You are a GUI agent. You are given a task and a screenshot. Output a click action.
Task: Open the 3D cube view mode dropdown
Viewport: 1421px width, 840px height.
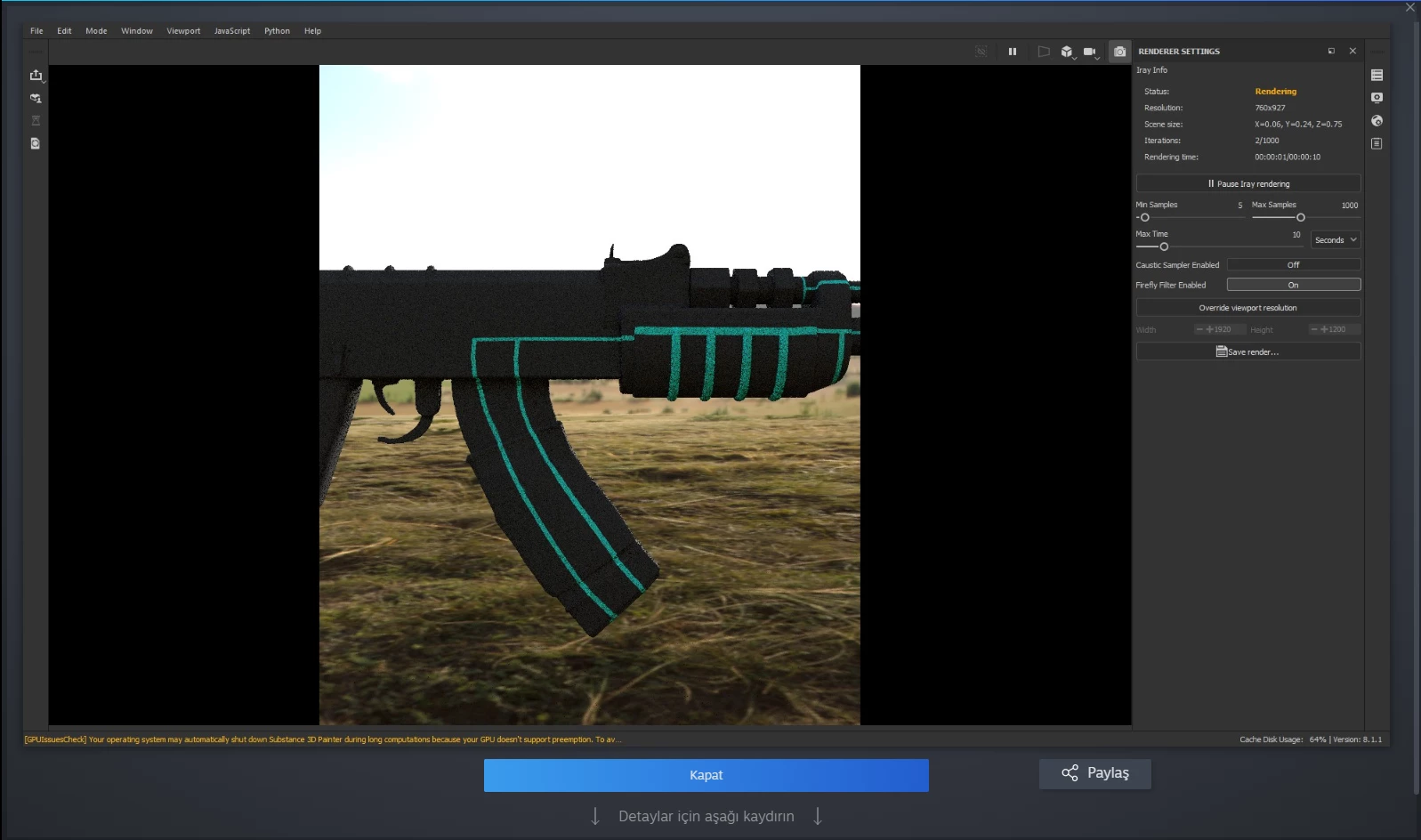[x=1068, y=52]
